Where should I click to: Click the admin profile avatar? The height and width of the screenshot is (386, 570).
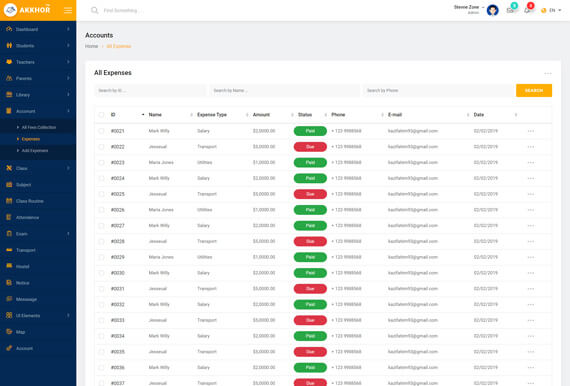coord(493,10)
